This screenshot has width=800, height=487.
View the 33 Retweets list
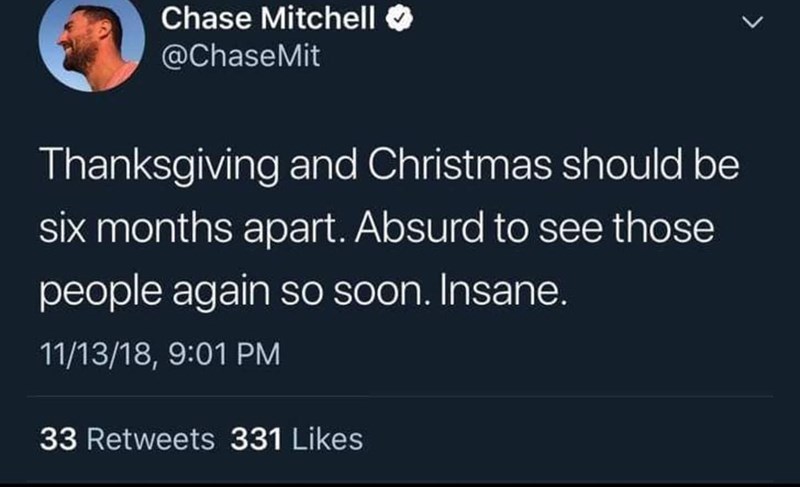pyautogui.click(x=127, y=438)
